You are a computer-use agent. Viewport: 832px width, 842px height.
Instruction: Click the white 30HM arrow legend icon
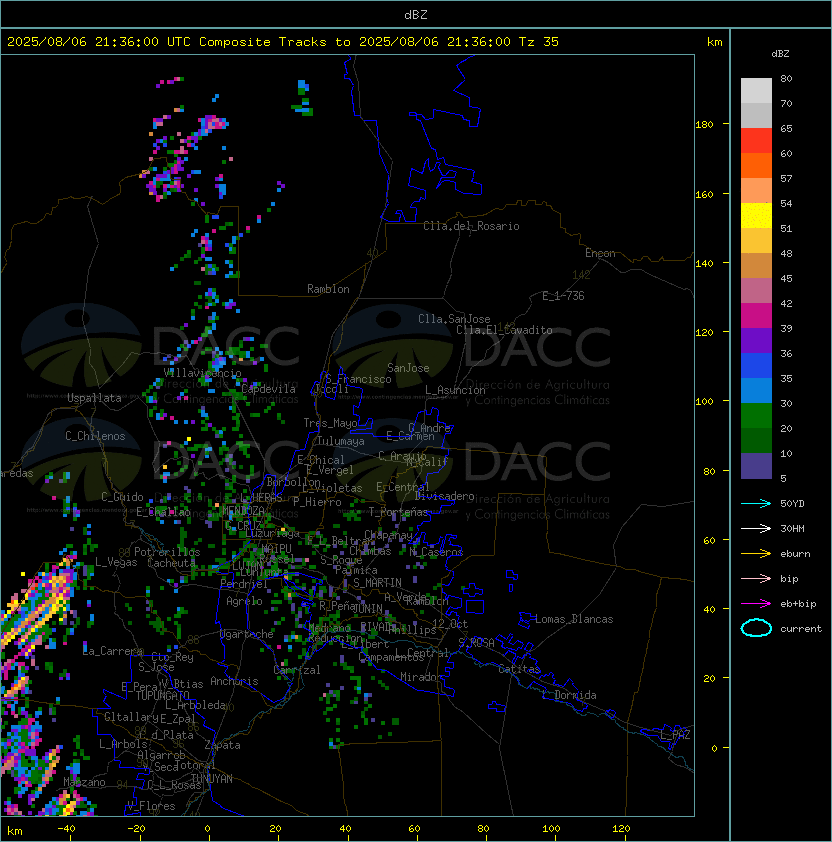(756, 529)
